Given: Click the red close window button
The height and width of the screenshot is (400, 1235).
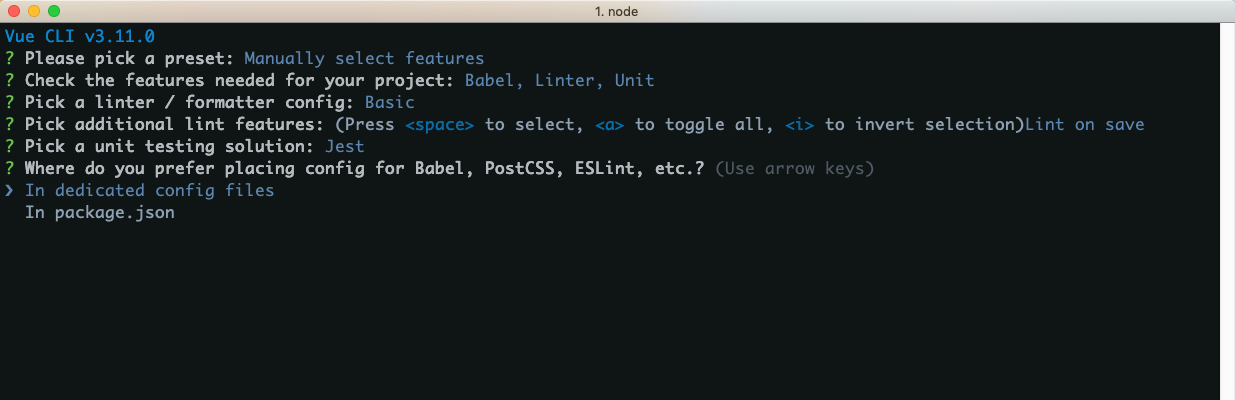Looking at the screenshot, I should point(13,11).
